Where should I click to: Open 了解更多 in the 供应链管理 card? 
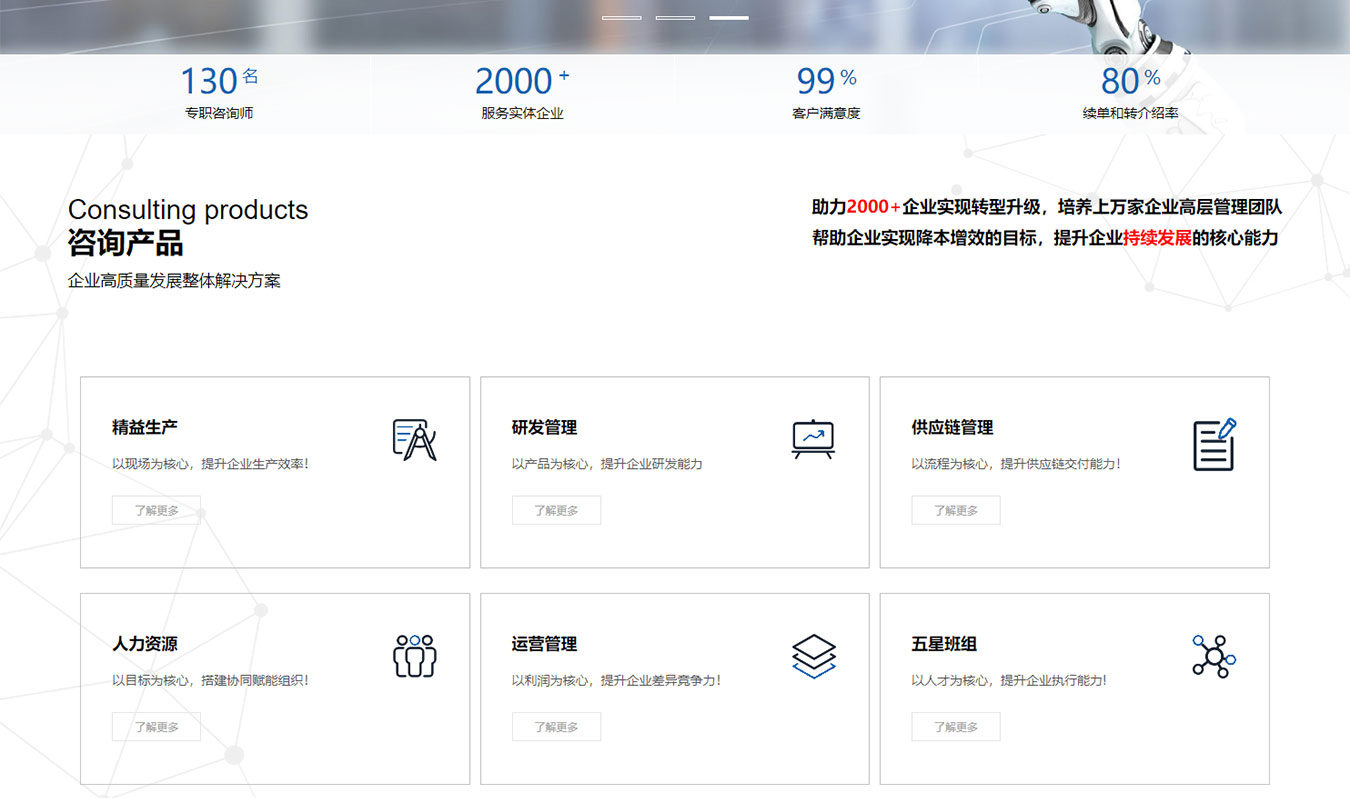pos(955,510)
